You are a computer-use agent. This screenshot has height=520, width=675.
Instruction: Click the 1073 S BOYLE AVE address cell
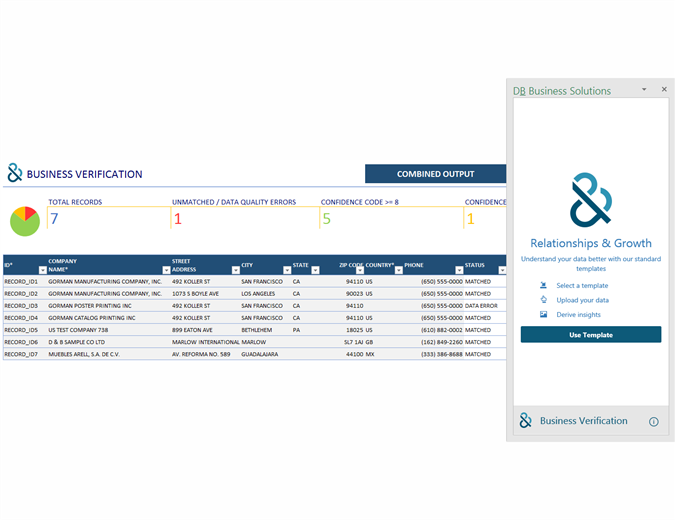tap(195, 294)
